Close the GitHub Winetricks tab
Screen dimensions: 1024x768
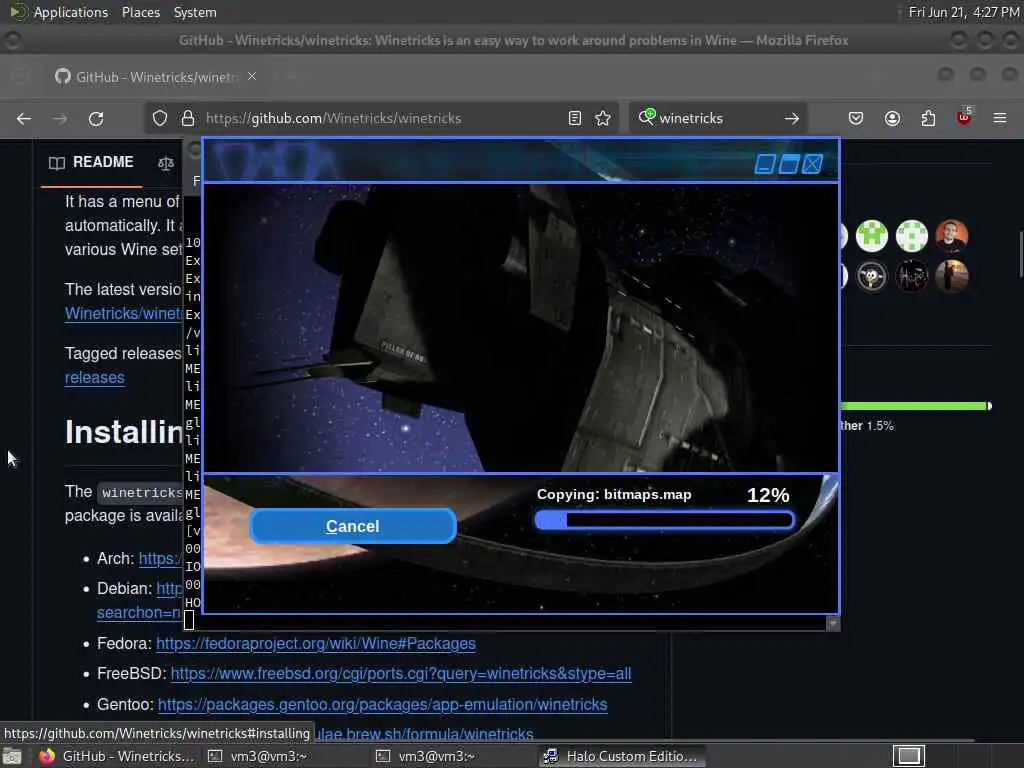[252, 76]
